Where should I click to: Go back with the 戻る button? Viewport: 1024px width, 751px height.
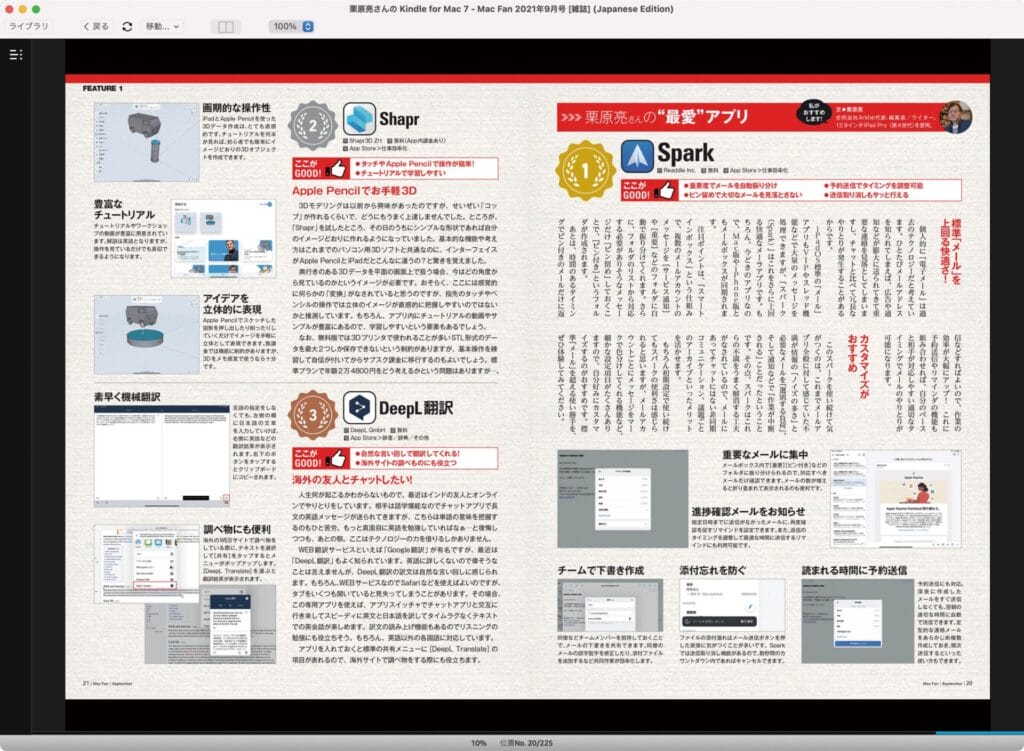click(x=96, y=26)
